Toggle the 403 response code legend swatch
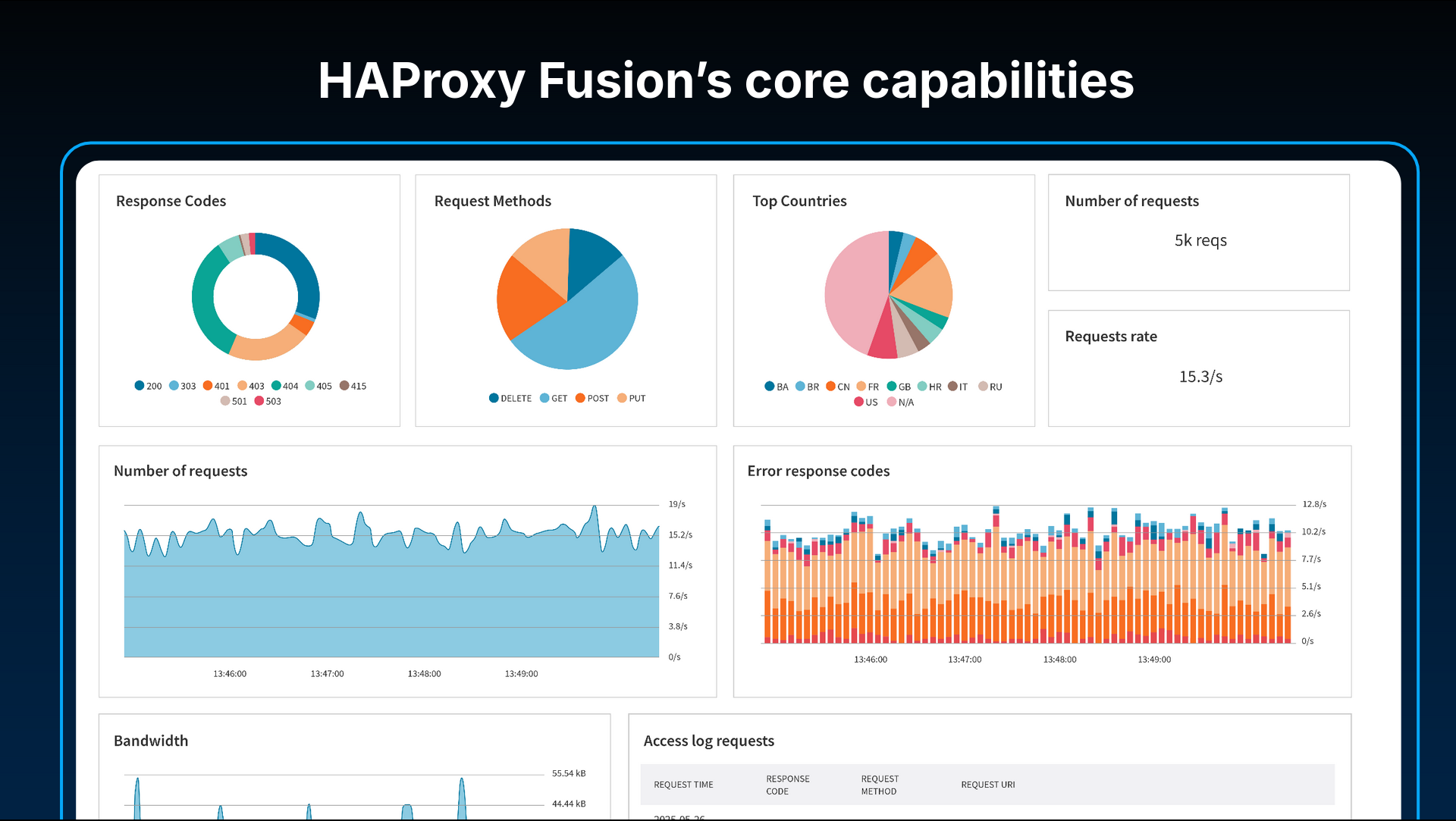 243,386
